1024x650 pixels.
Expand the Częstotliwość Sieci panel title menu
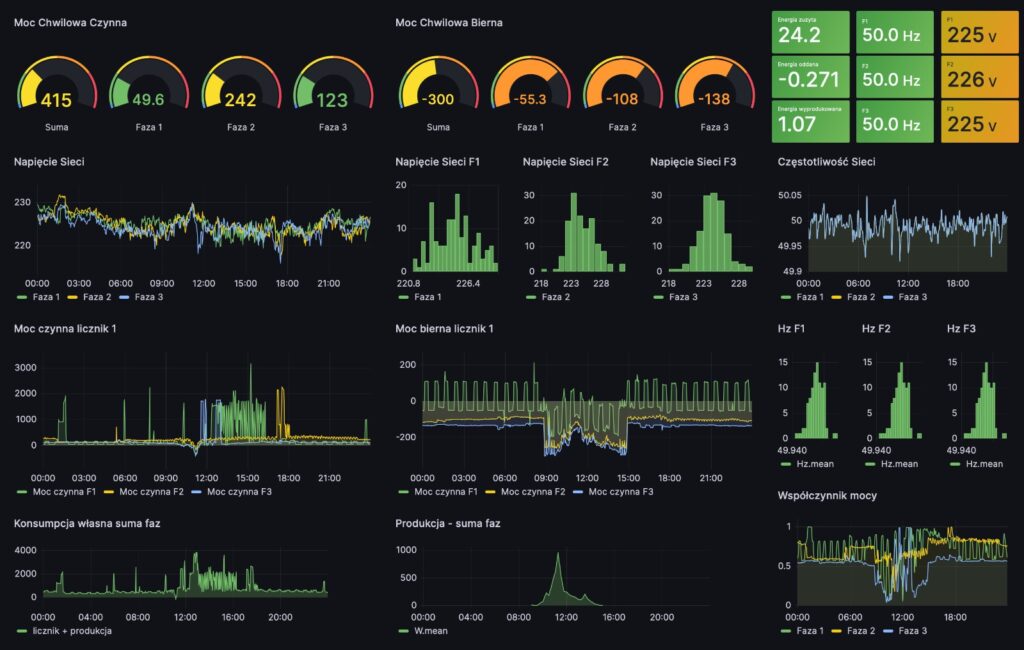click(825, 161)
